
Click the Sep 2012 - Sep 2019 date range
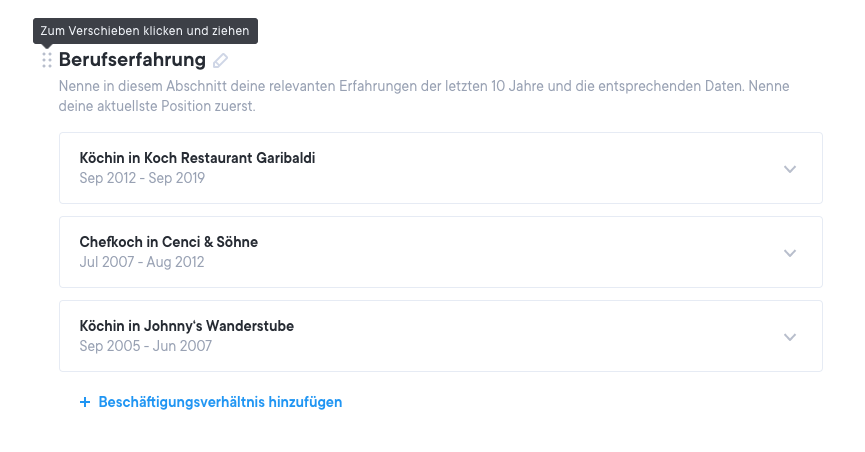[x=142, y=178]
